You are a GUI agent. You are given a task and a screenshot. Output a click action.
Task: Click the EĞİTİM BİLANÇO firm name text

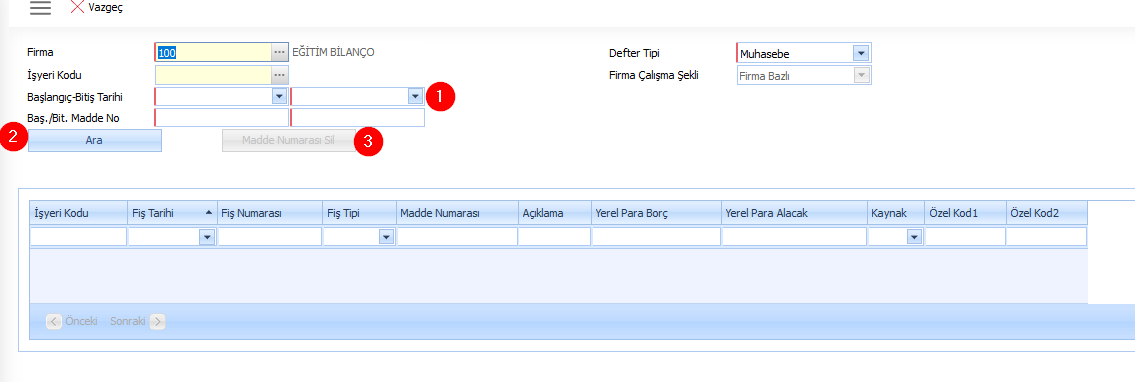333,52
